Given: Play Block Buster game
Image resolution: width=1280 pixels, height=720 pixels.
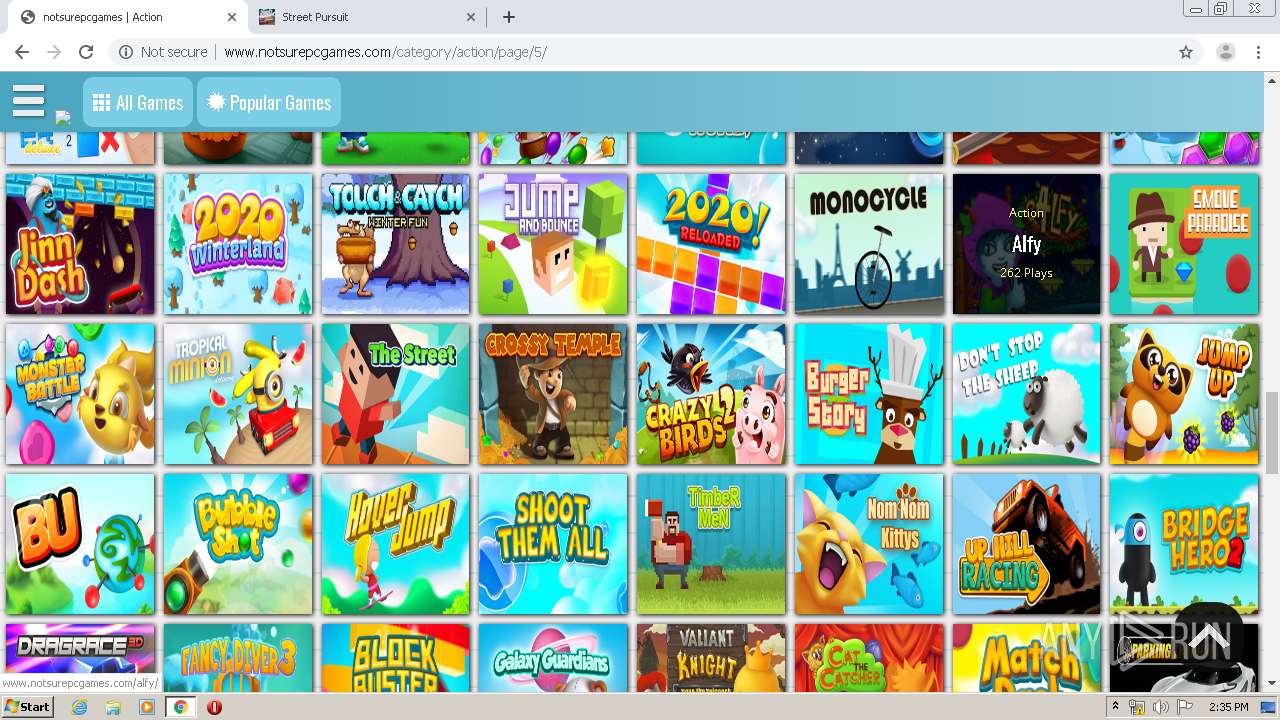Looking at the screenshot, I should pos(396,658).
